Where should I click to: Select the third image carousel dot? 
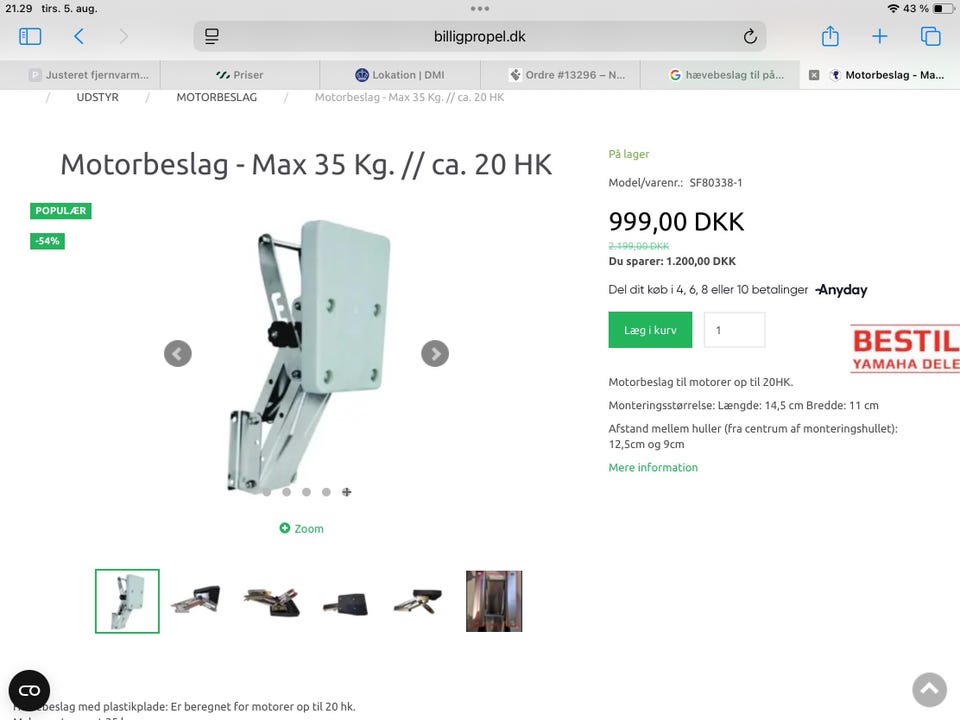(306, 492)
